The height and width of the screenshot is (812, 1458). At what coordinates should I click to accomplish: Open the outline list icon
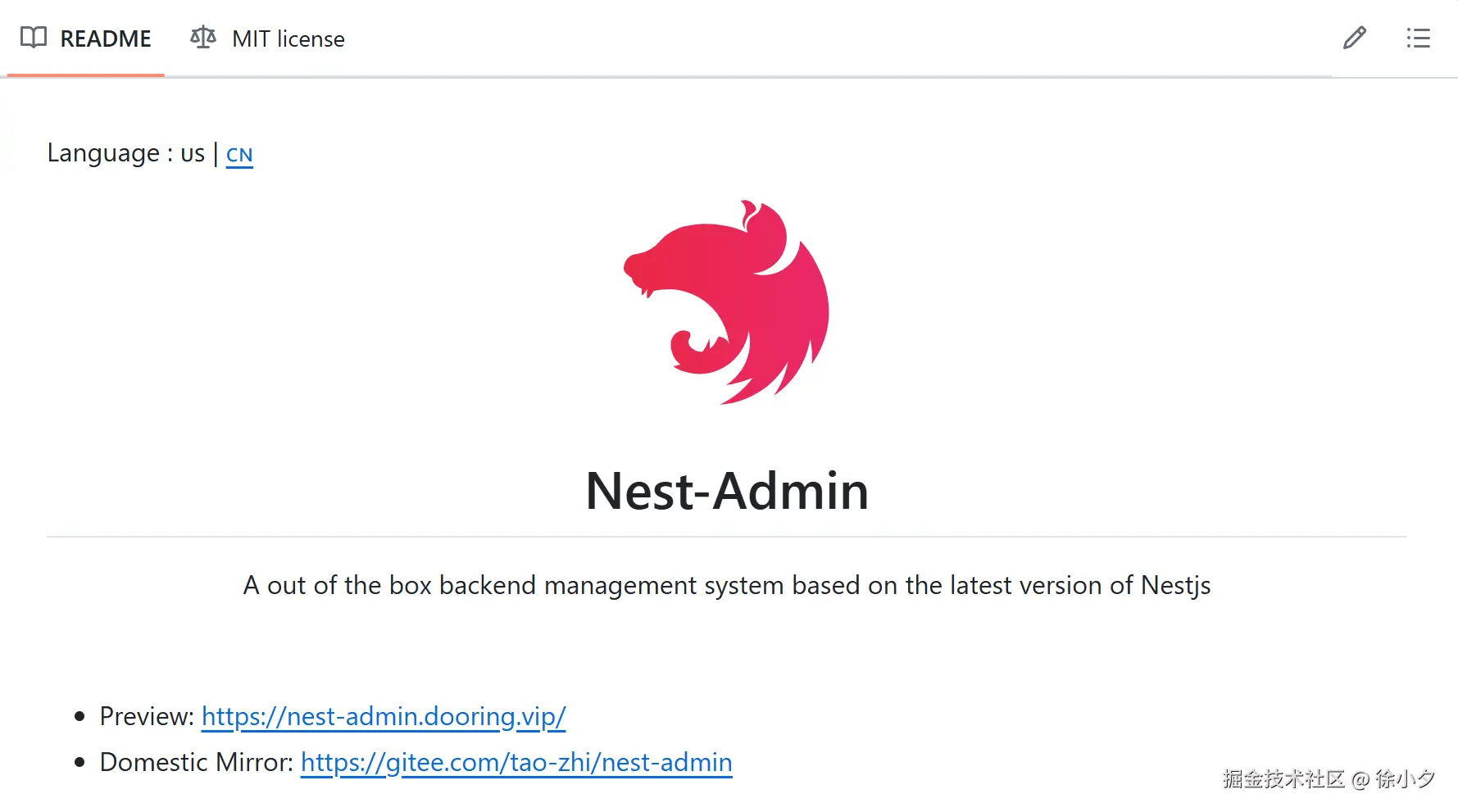(1419, 38)
